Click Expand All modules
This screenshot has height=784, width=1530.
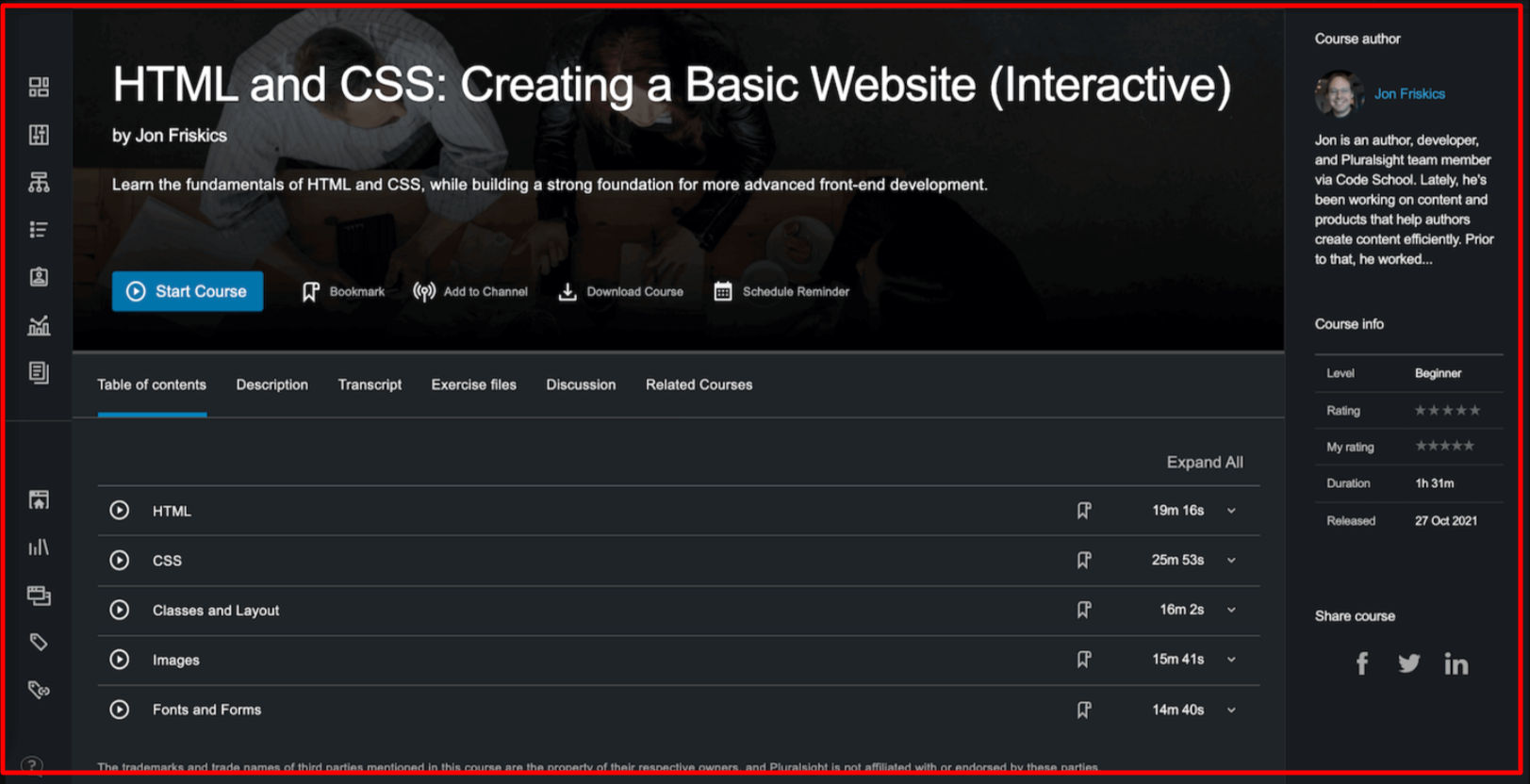1205,463
